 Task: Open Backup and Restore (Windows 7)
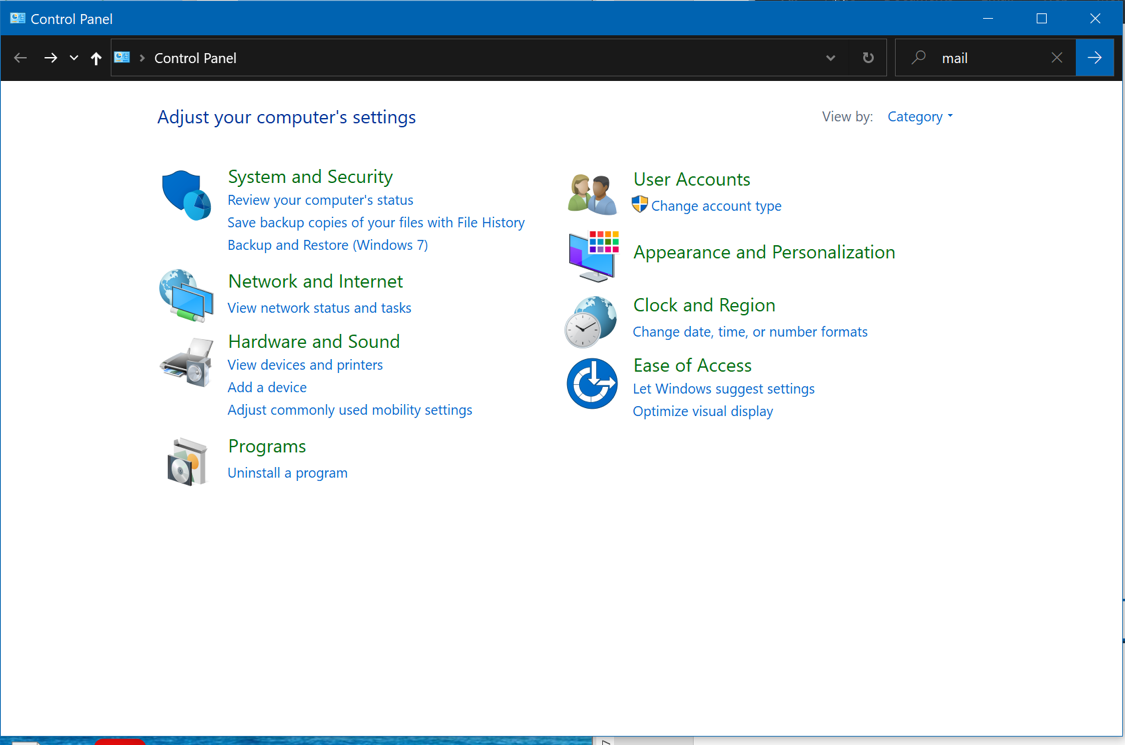(x=327, y=245)
